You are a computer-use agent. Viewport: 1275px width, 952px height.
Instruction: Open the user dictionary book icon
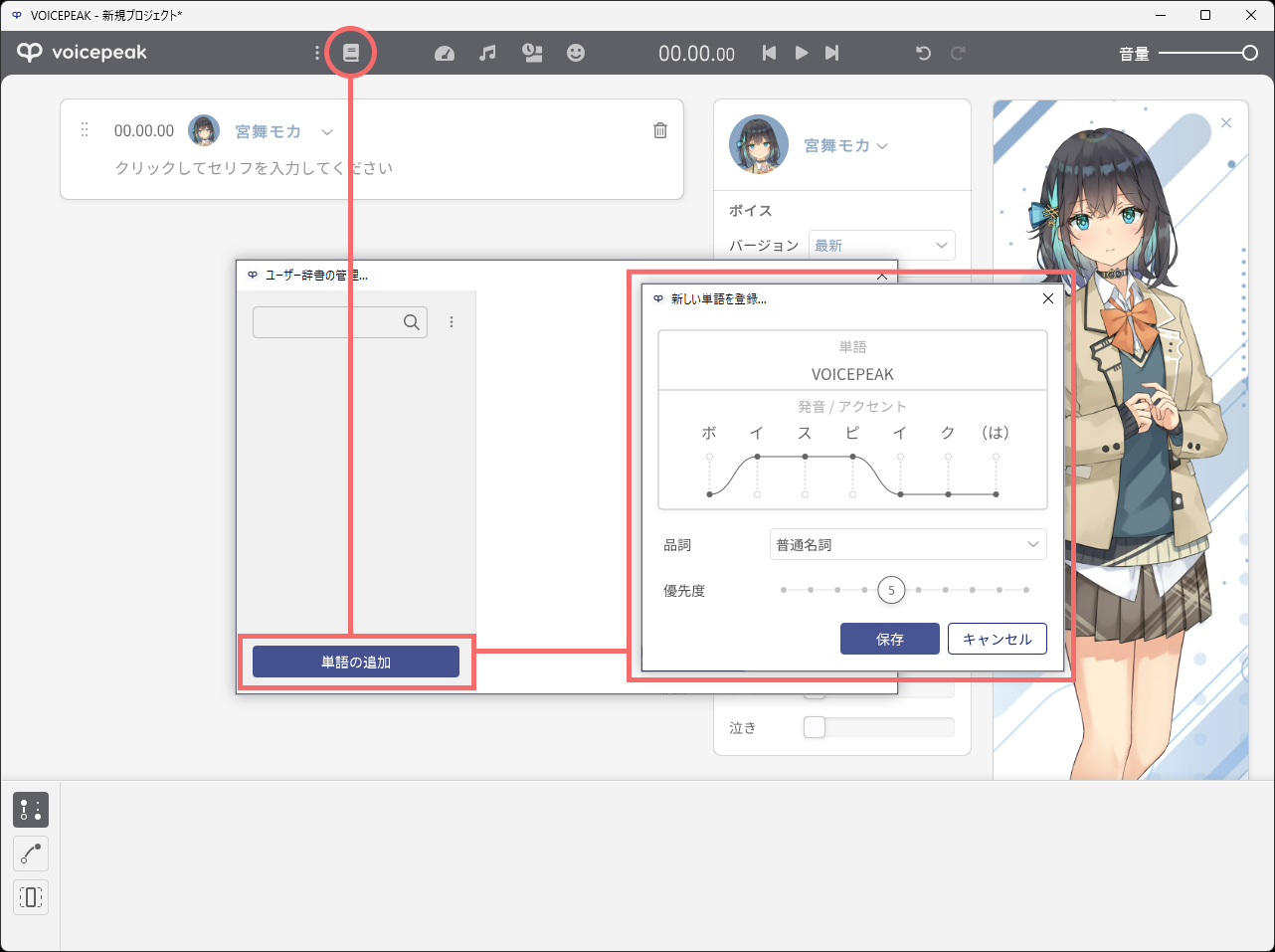tap(351, 53)
